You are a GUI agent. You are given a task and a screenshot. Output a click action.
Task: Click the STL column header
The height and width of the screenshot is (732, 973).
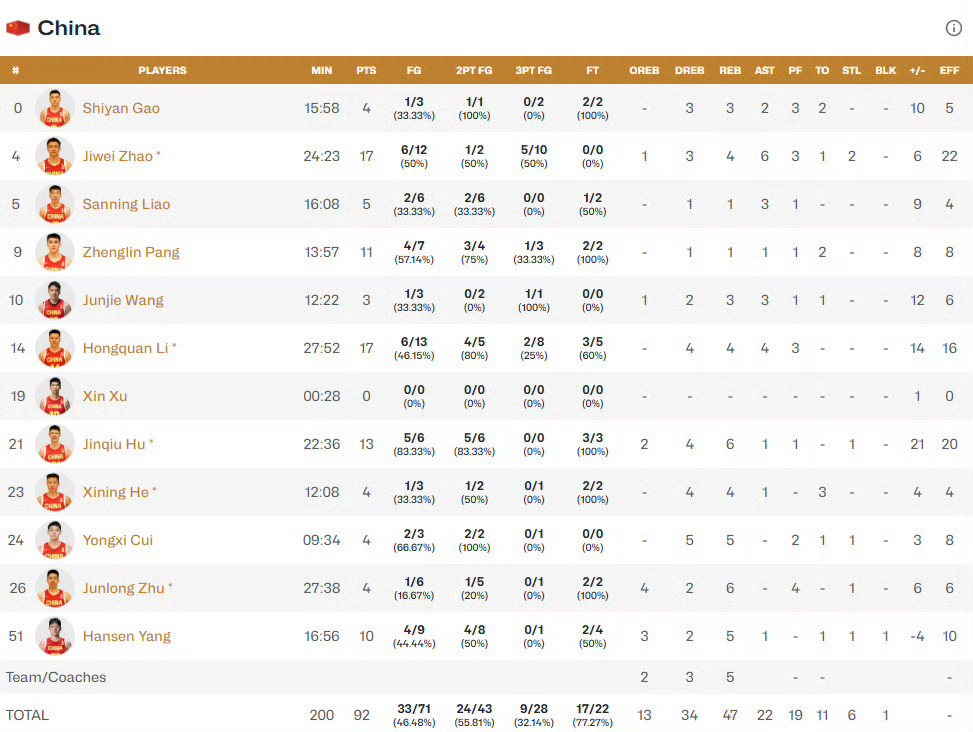coord(851,70)
